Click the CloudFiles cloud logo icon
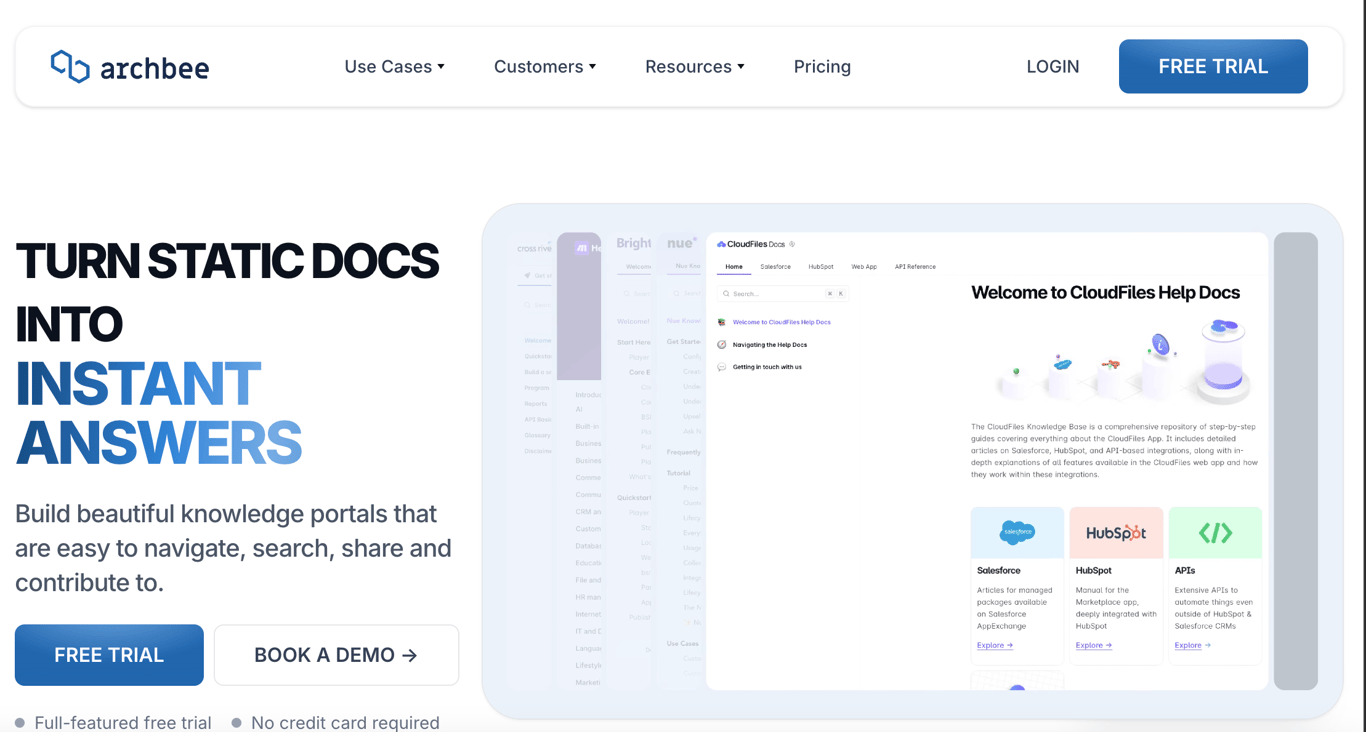Image resolution: width=1366 pixels, height=732 pixels. (721, 244)
